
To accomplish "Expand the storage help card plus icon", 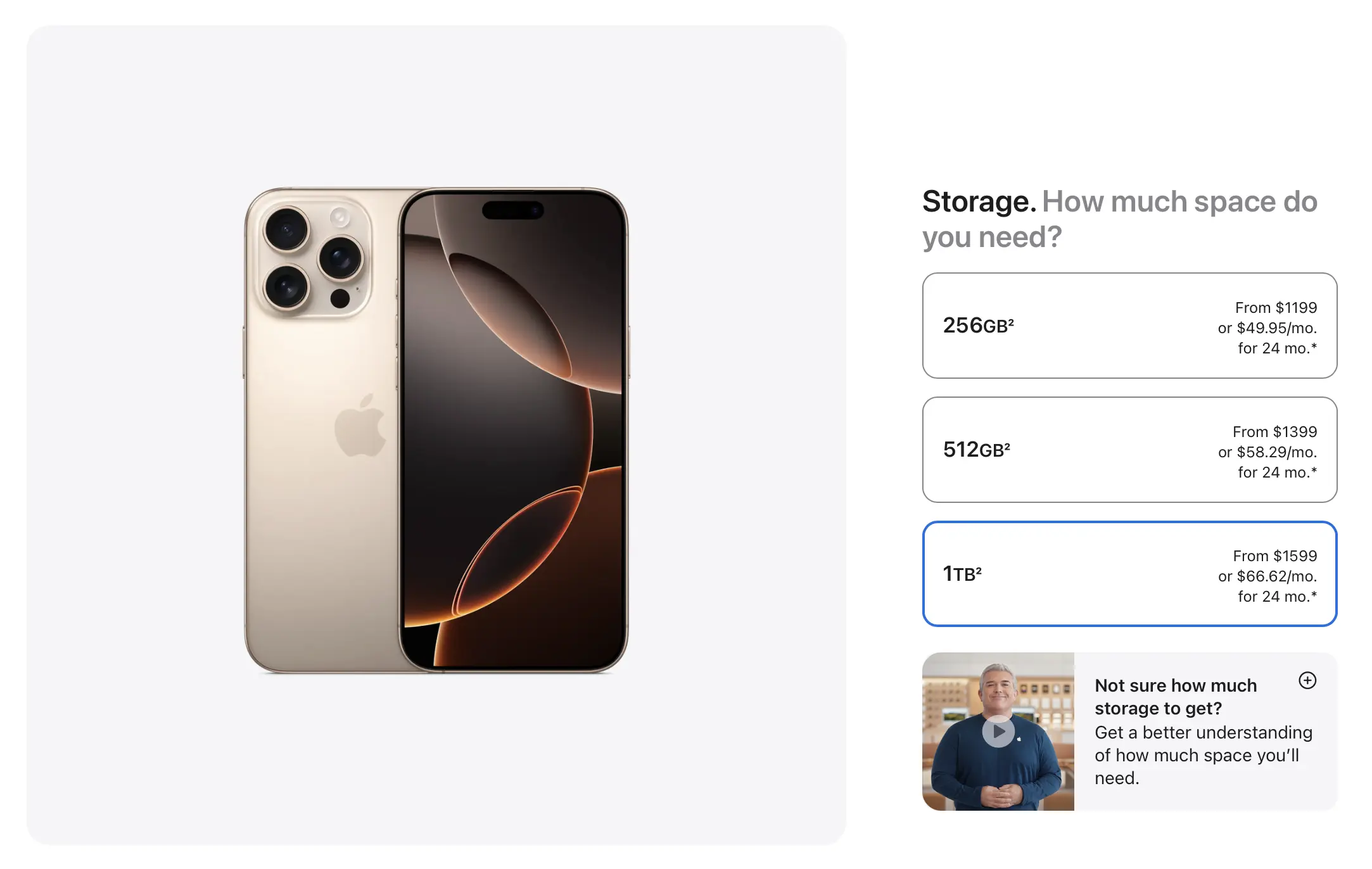I will coord(1307,681).
